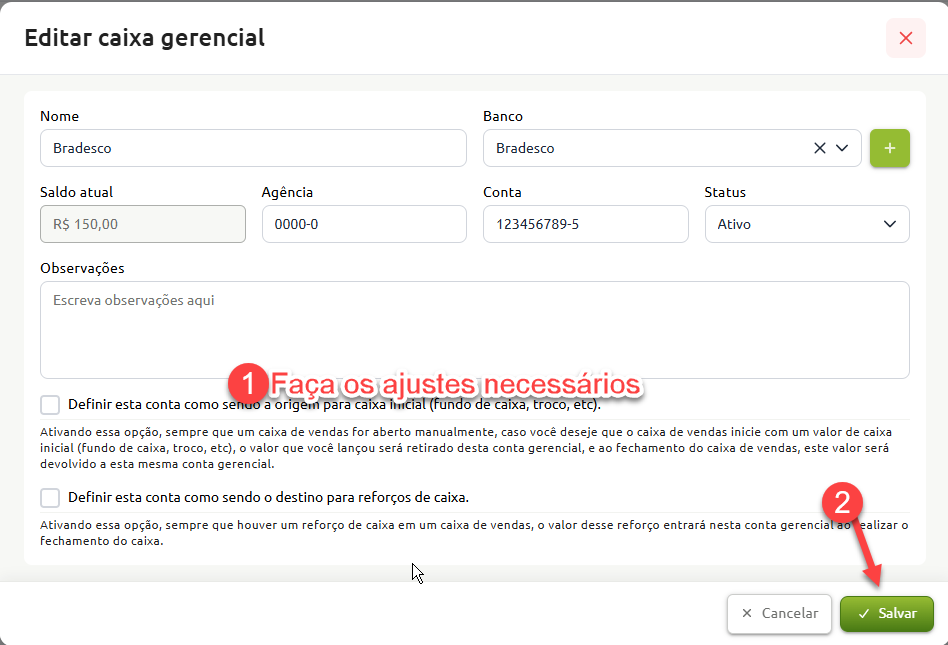Click the Agência input field

[364, 224]
